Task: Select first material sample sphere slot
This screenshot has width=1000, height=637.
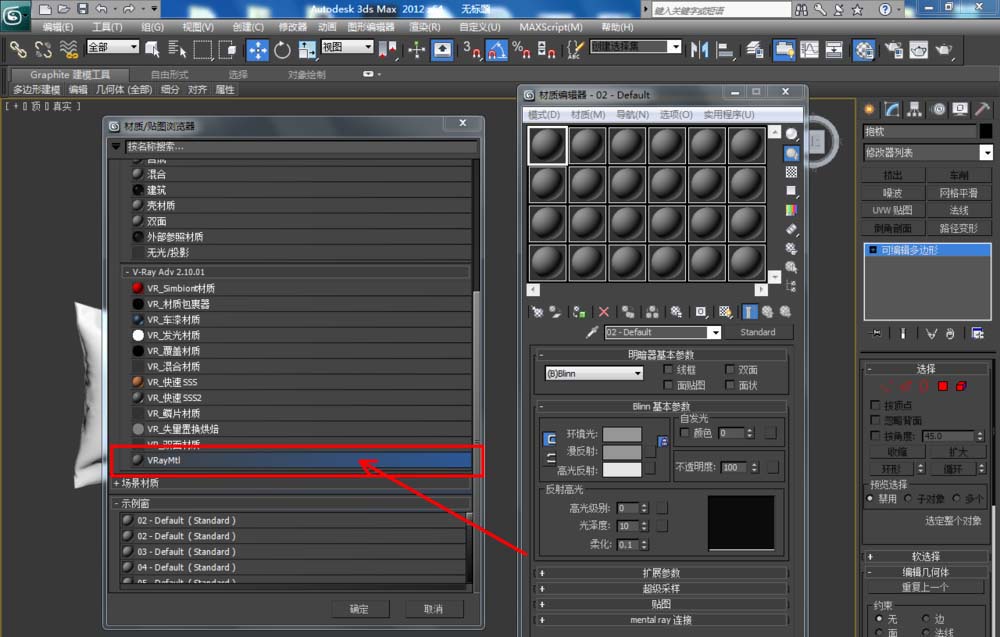Action: [547, 145]
